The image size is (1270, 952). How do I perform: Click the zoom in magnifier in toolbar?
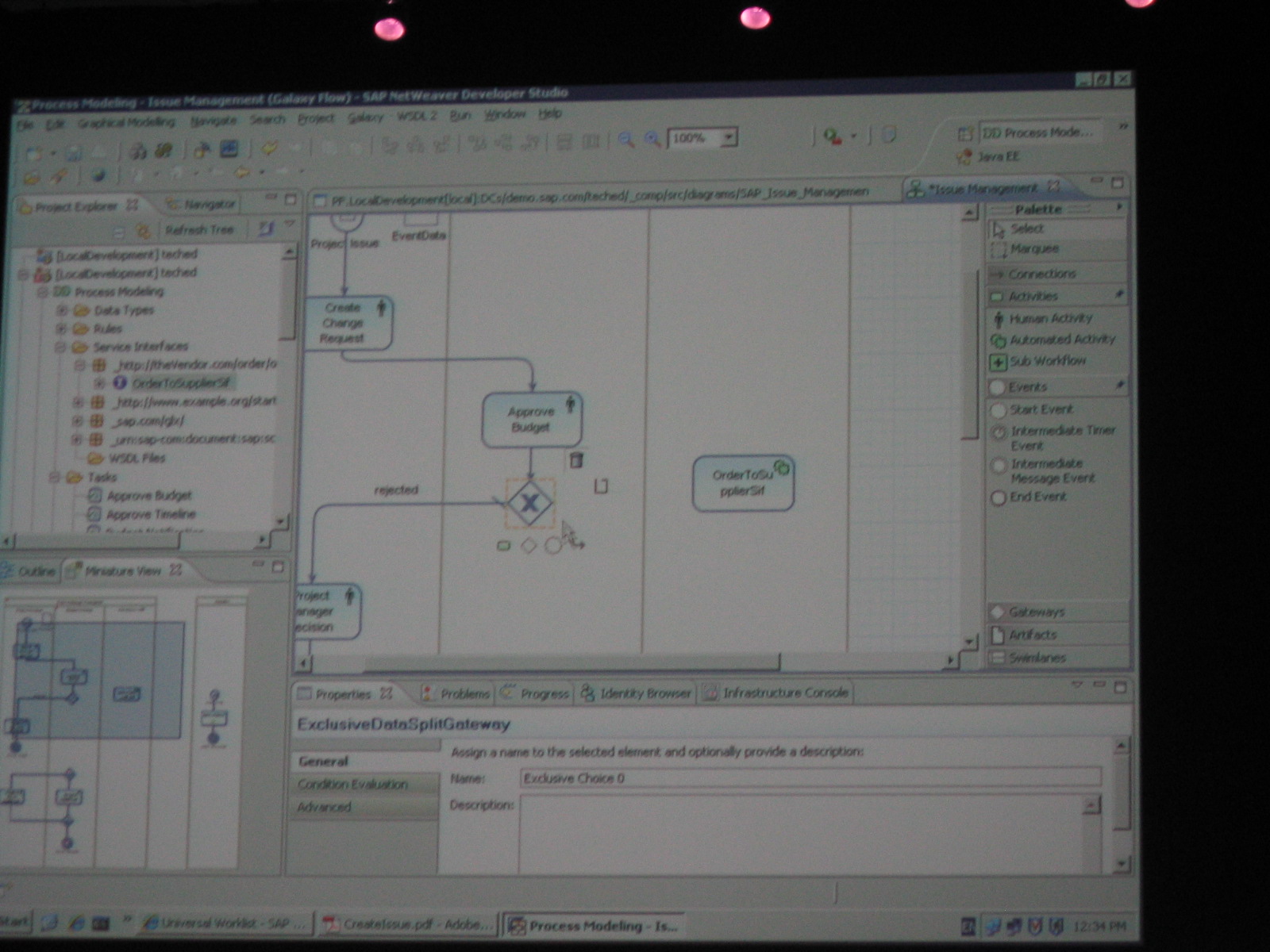[652, 140]
